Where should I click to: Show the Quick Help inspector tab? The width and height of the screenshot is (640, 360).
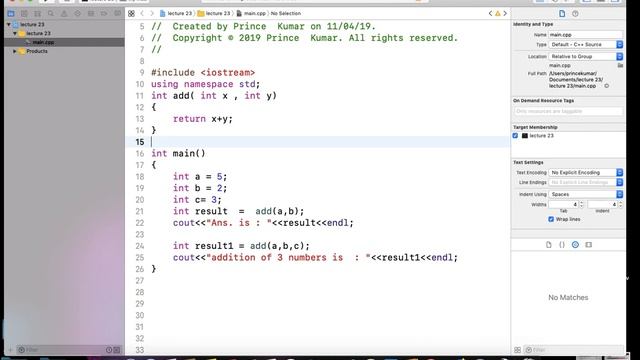pos(575,13)
